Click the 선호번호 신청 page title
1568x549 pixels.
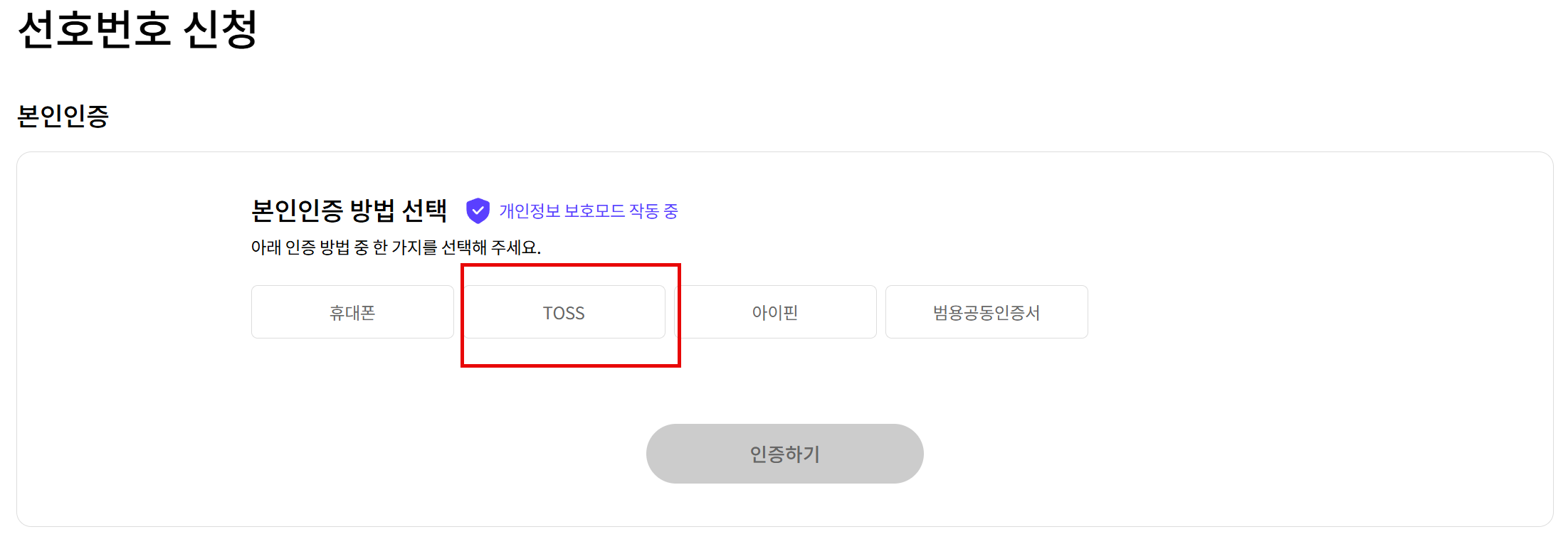tap(137, 30)
